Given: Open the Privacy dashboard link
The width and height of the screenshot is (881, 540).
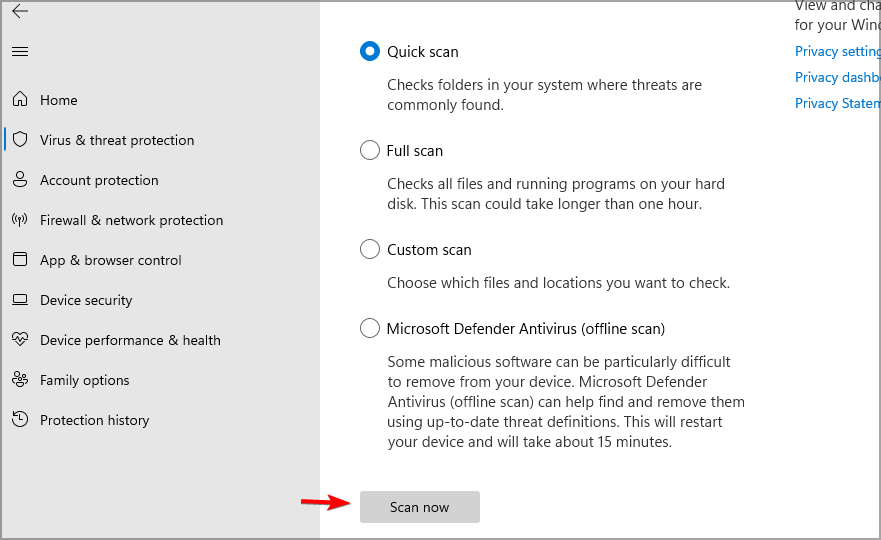Looking at the screenshot, I should 837,77.
